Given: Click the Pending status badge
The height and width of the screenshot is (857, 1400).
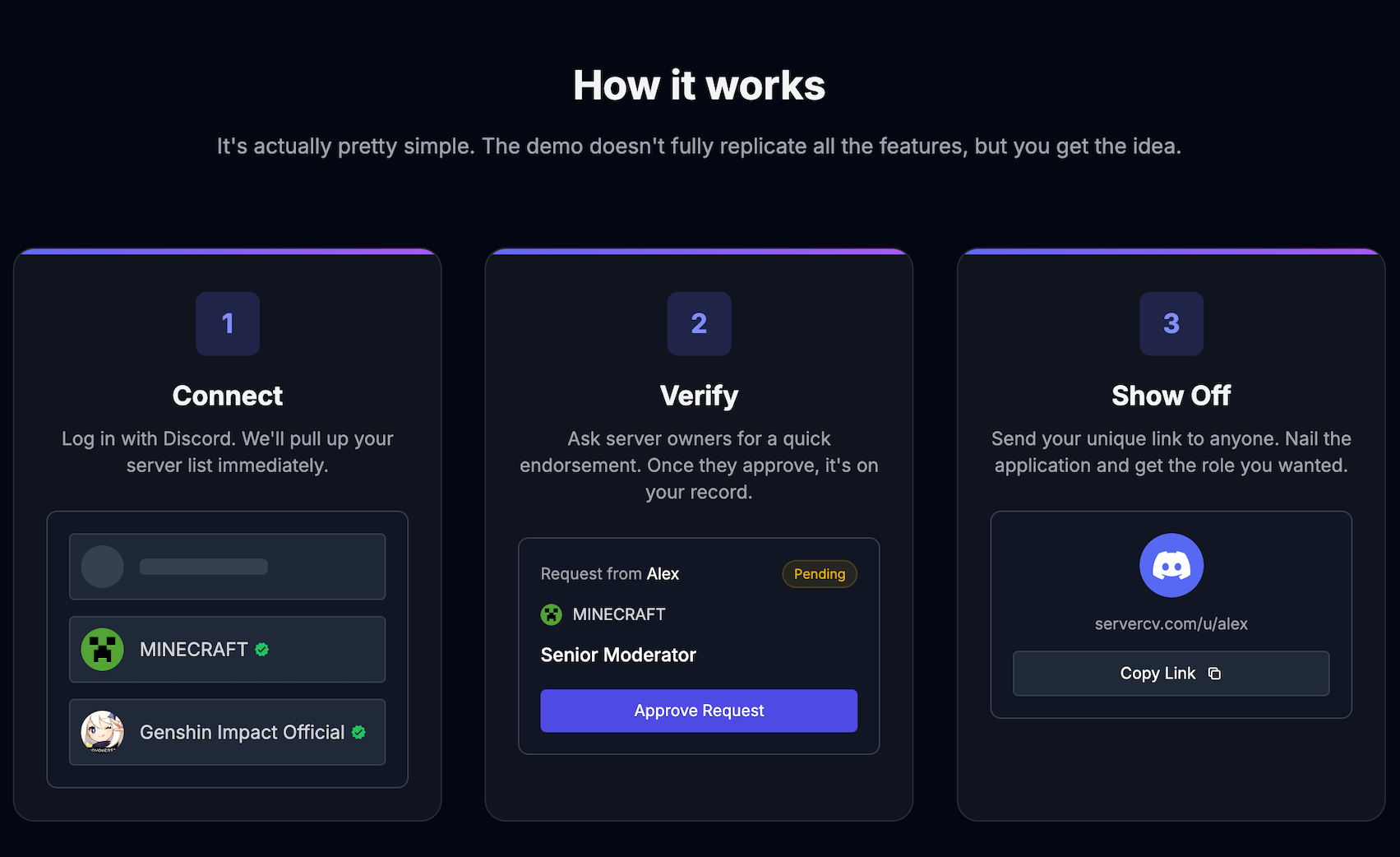Looking at the screenshot, I should tap(819, 574).
